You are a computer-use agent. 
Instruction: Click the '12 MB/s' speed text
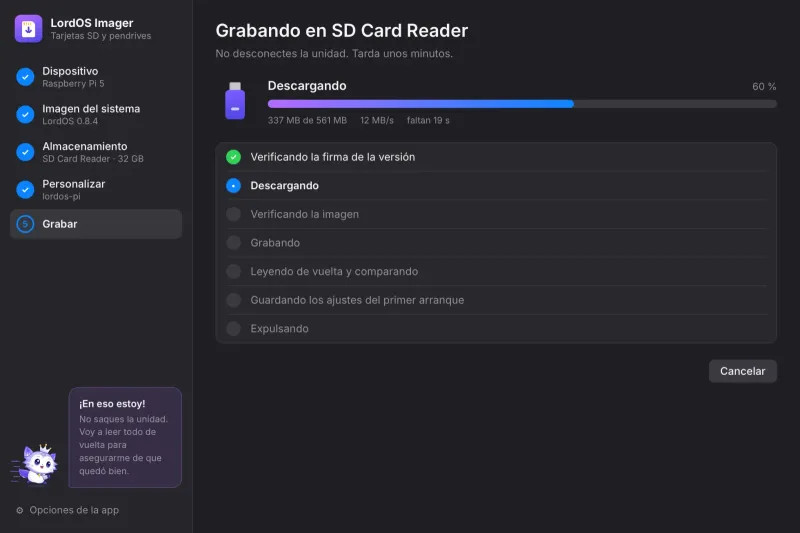pyautogui.click(x=377, y=120)
